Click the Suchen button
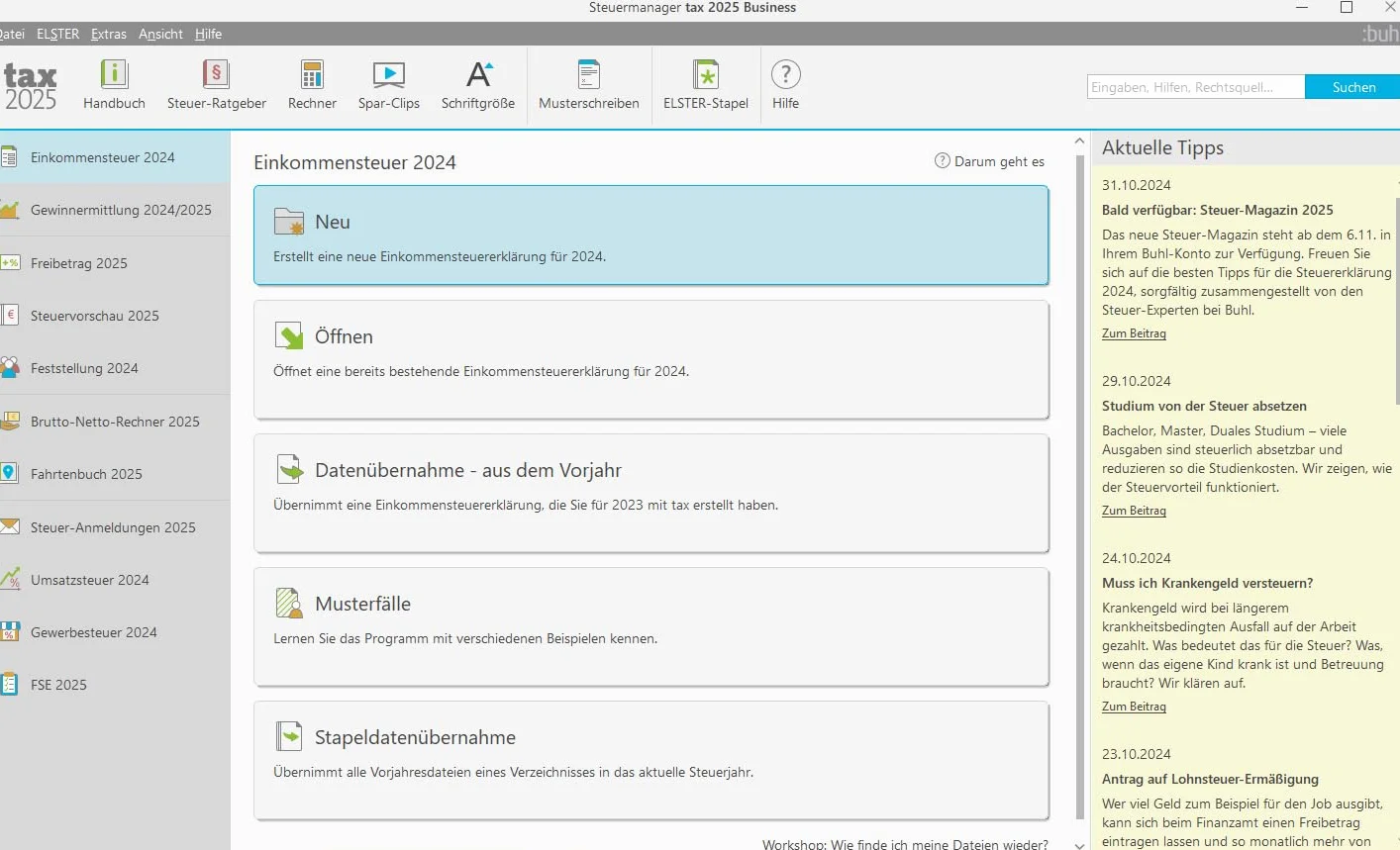 (1353, 87)
